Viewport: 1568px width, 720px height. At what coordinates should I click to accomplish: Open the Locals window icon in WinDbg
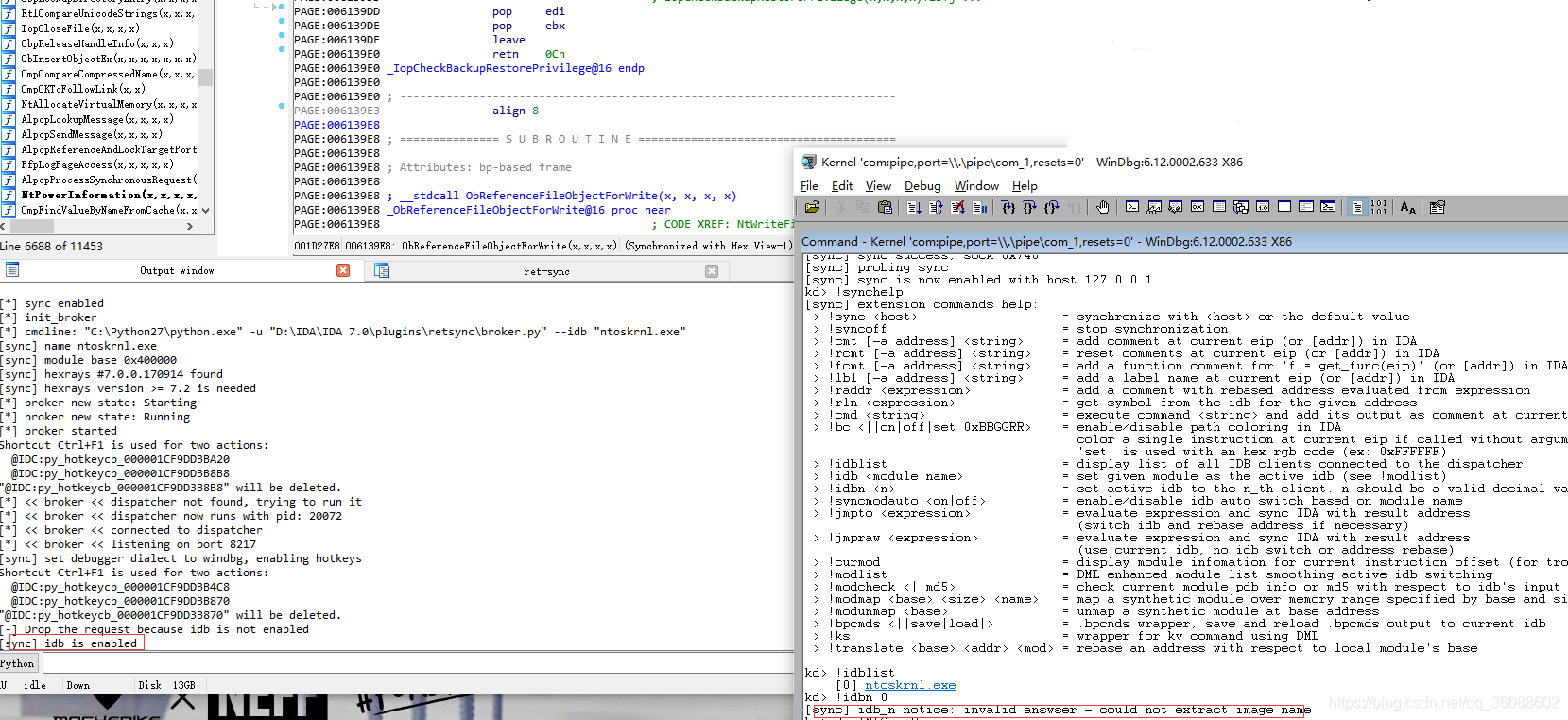point(1175,207)
